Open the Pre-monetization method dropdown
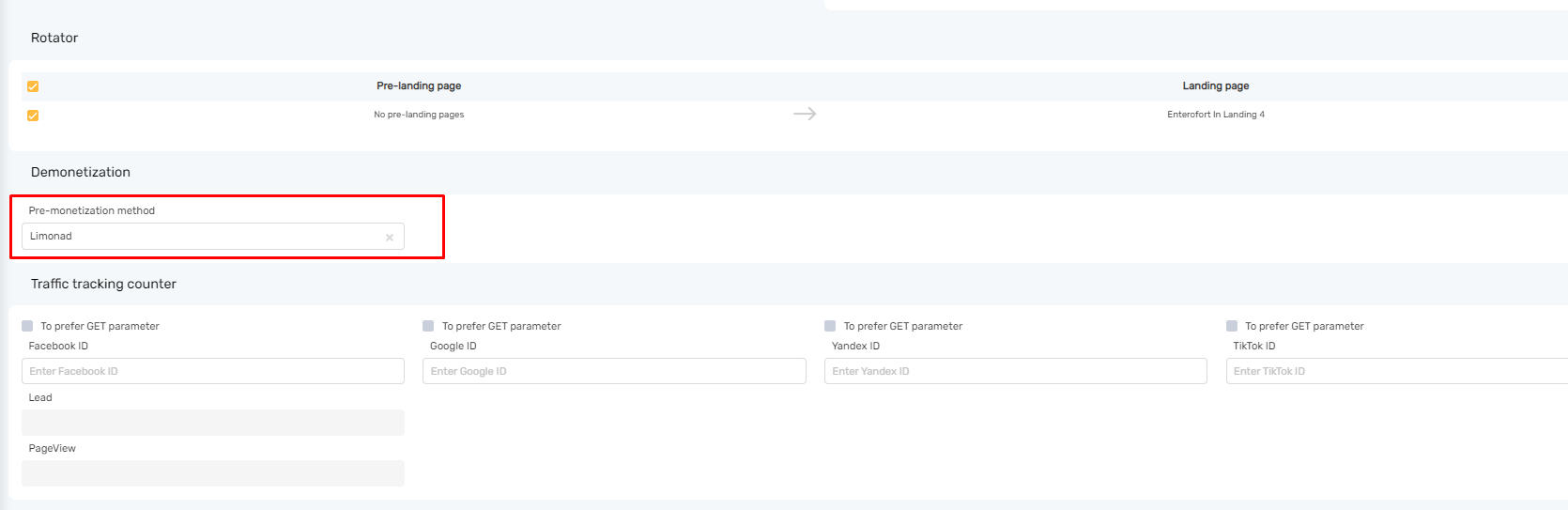The height and width of the screenshot is (510, 1568). [202, 237]
